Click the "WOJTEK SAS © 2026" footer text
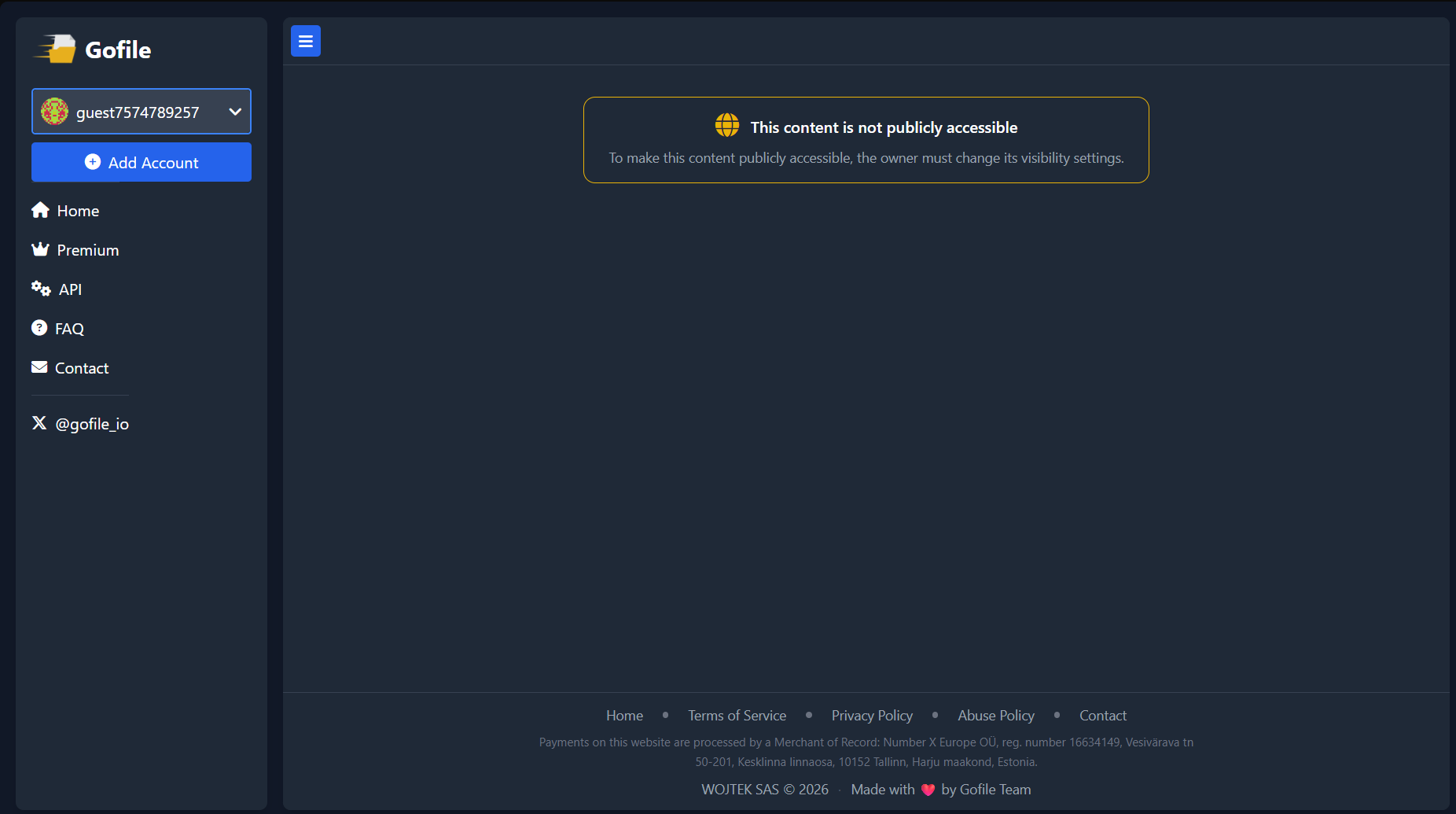This screenshot has height=814, width=1456. (x=765, y=790)
